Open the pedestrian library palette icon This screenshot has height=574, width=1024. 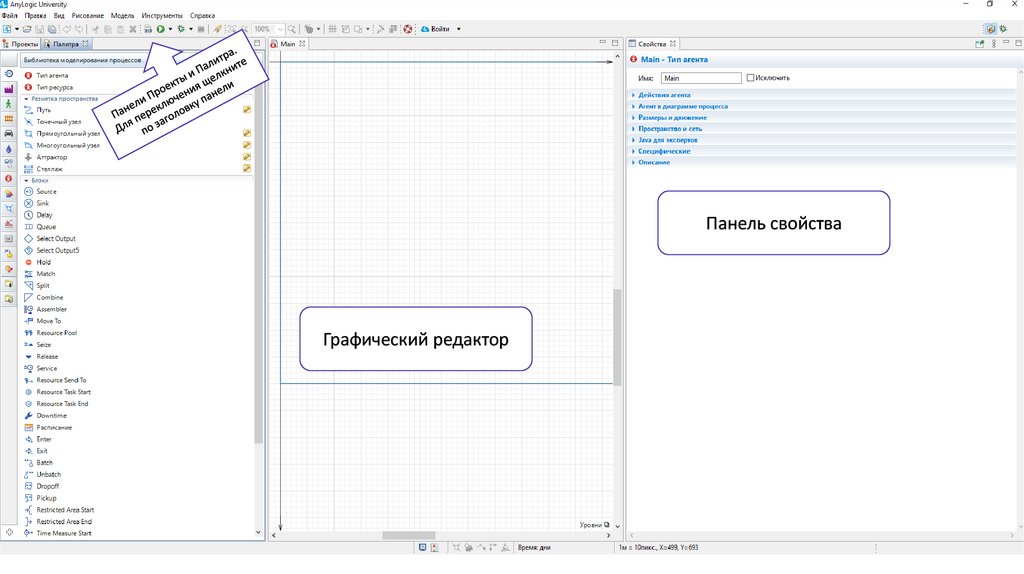(8, 103)
